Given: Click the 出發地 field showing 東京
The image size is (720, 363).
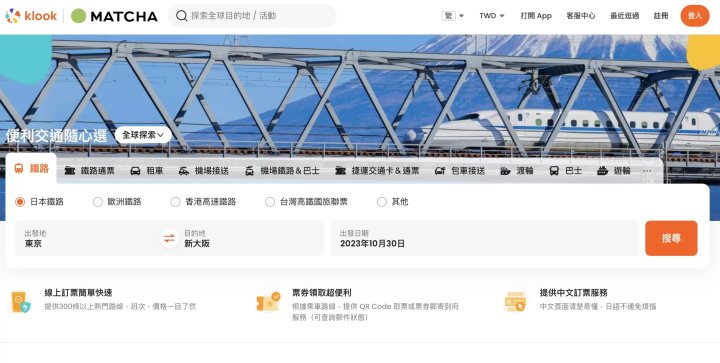Looking at the screenshot, I should (87, 238).
